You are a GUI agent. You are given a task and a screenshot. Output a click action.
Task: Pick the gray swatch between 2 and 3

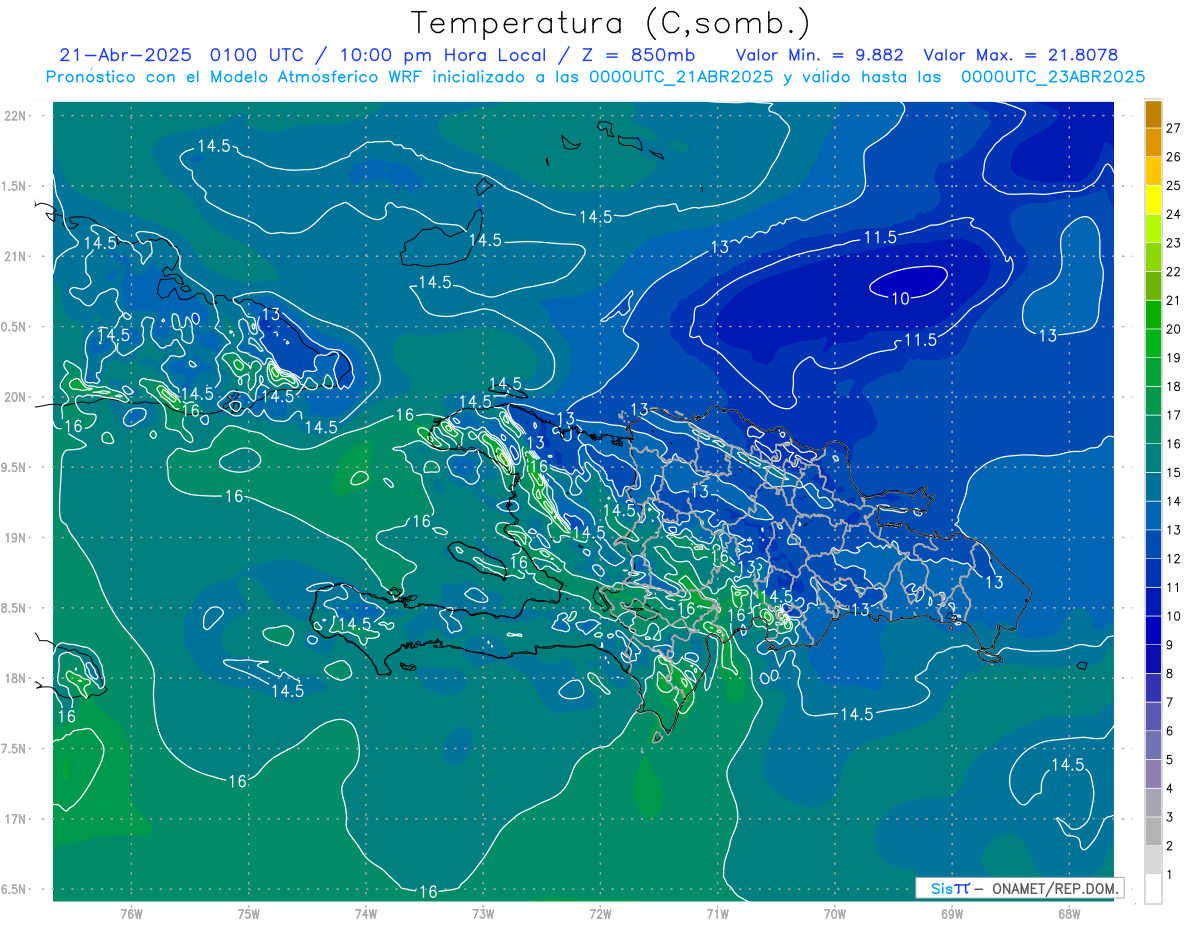click(1154, 831)
